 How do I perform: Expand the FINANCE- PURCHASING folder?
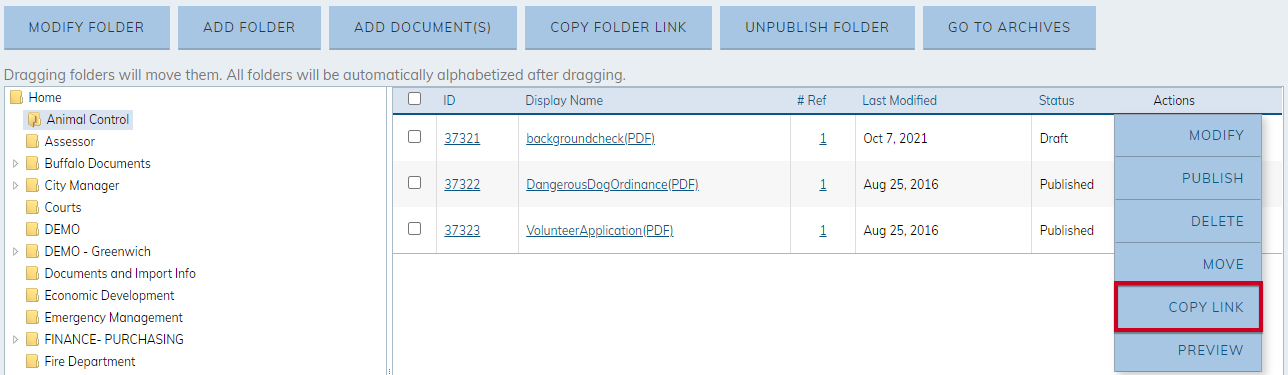pos(15,340)
